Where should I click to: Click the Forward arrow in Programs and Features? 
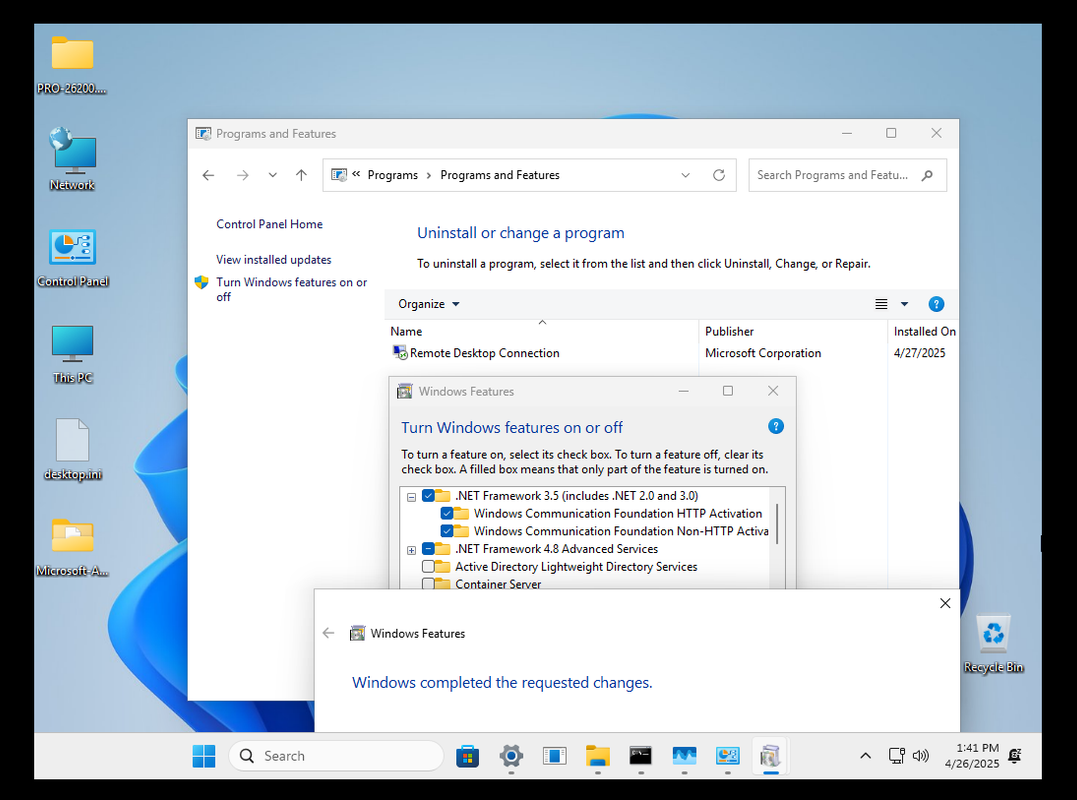(x=242, y=175)
